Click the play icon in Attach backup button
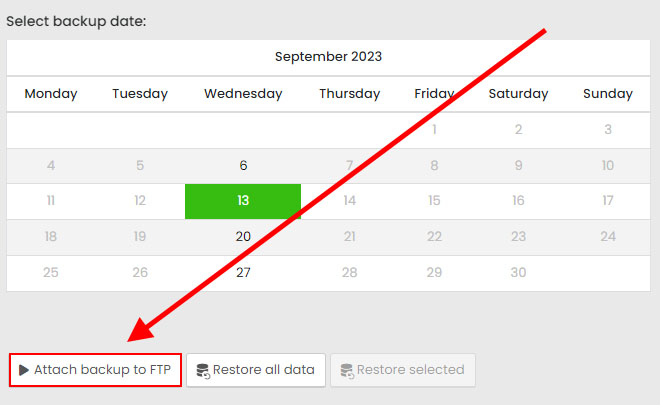Viewport: 660px width, 405px height. [x=24, y=370]
